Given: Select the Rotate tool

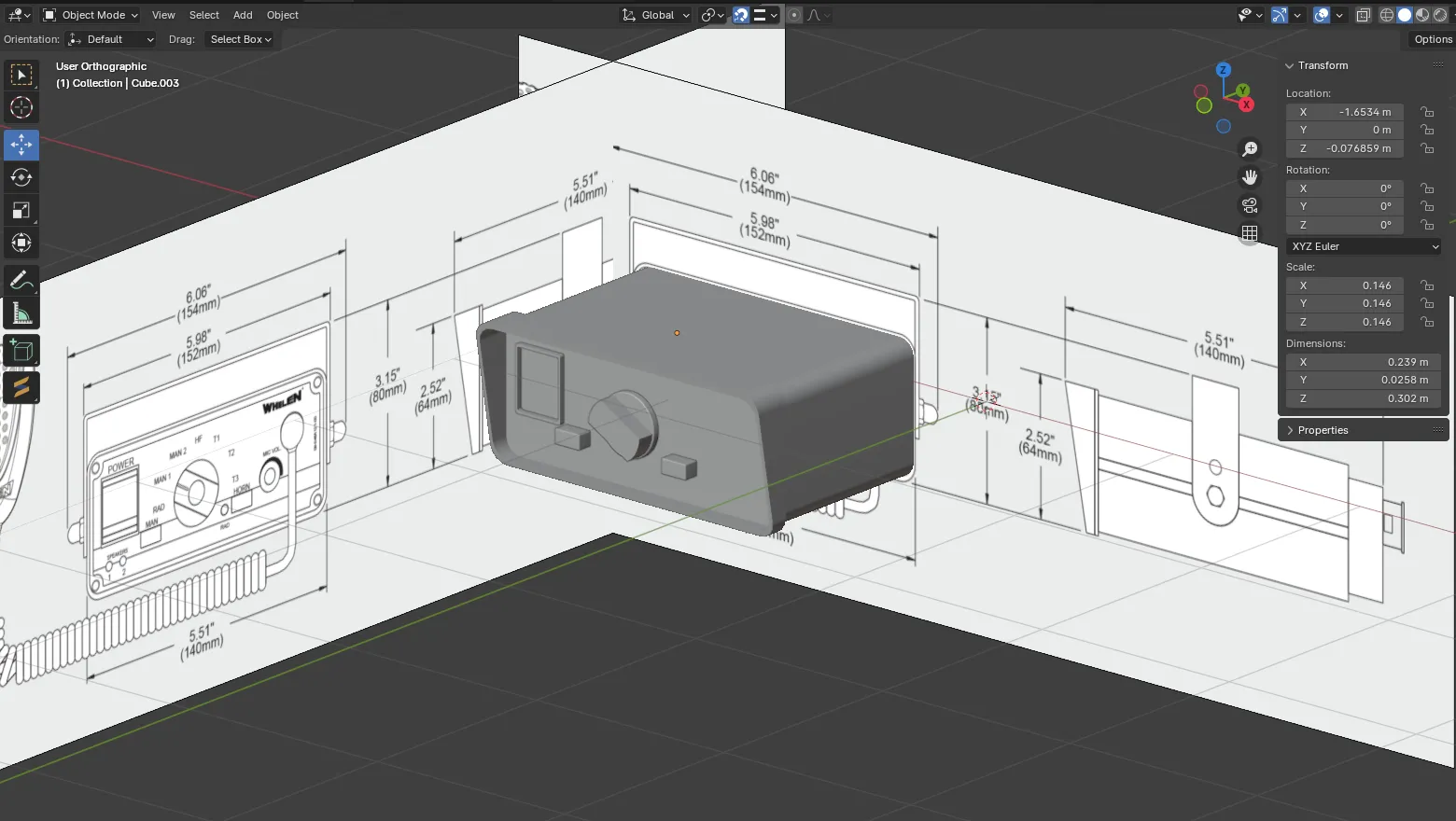Looking at the screenshot, I should click(21, 177).
